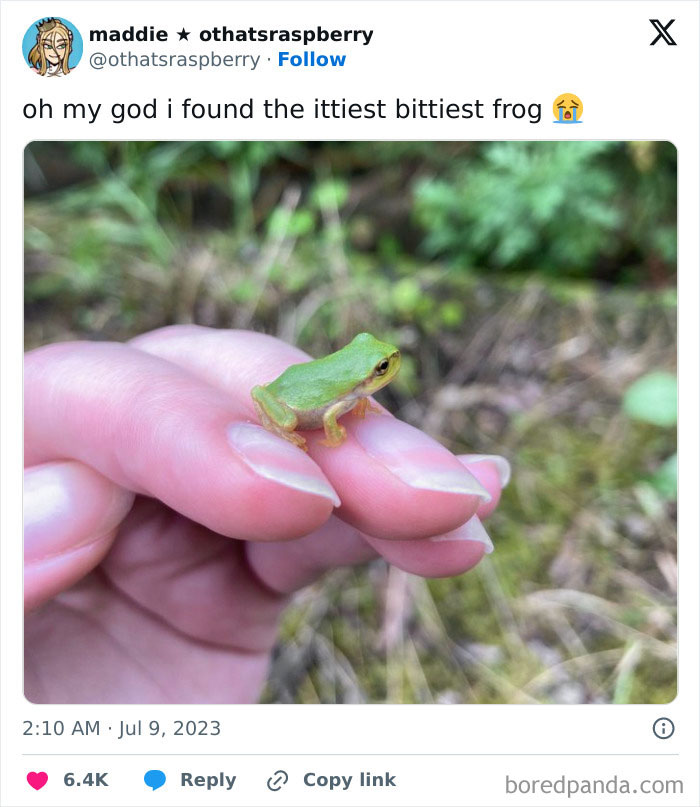The height and width of the screenshot is (807, 700).
Task: View the tiny frog photo fullscreen
Action: pyautogui.click(x=350, y=420)
